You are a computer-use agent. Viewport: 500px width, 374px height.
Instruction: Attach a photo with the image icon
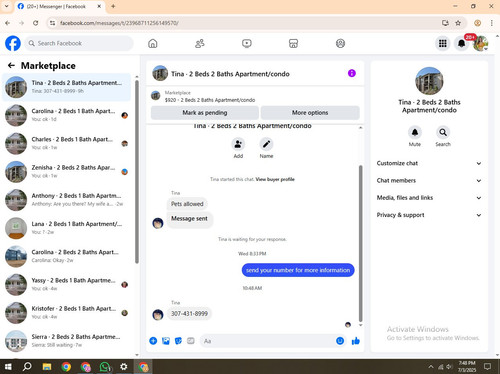coord(166,341)
